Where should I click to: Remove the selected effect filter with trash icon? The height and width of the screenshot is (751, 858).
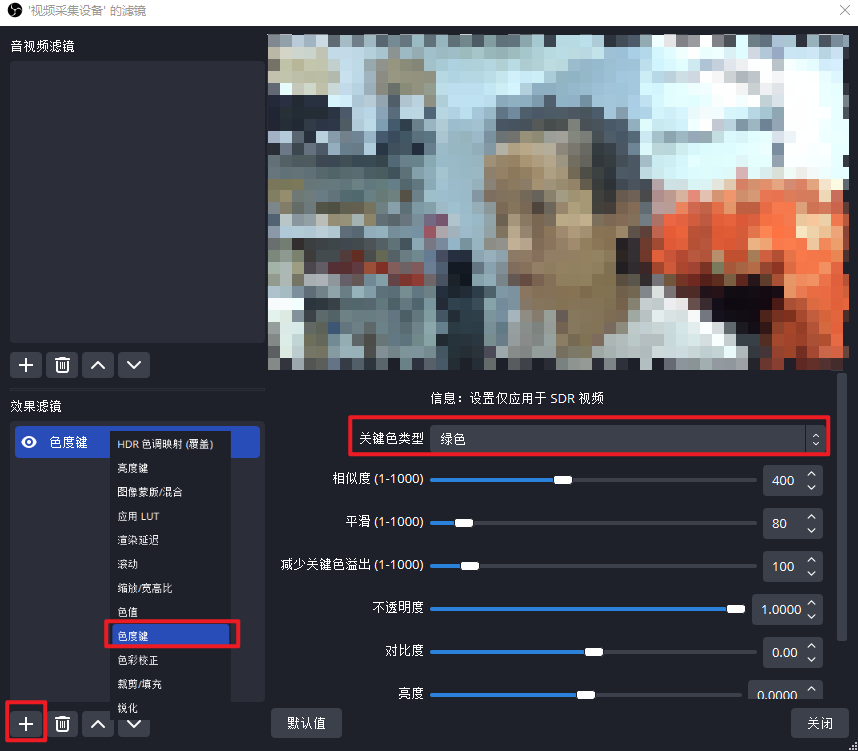coord(62,723)
